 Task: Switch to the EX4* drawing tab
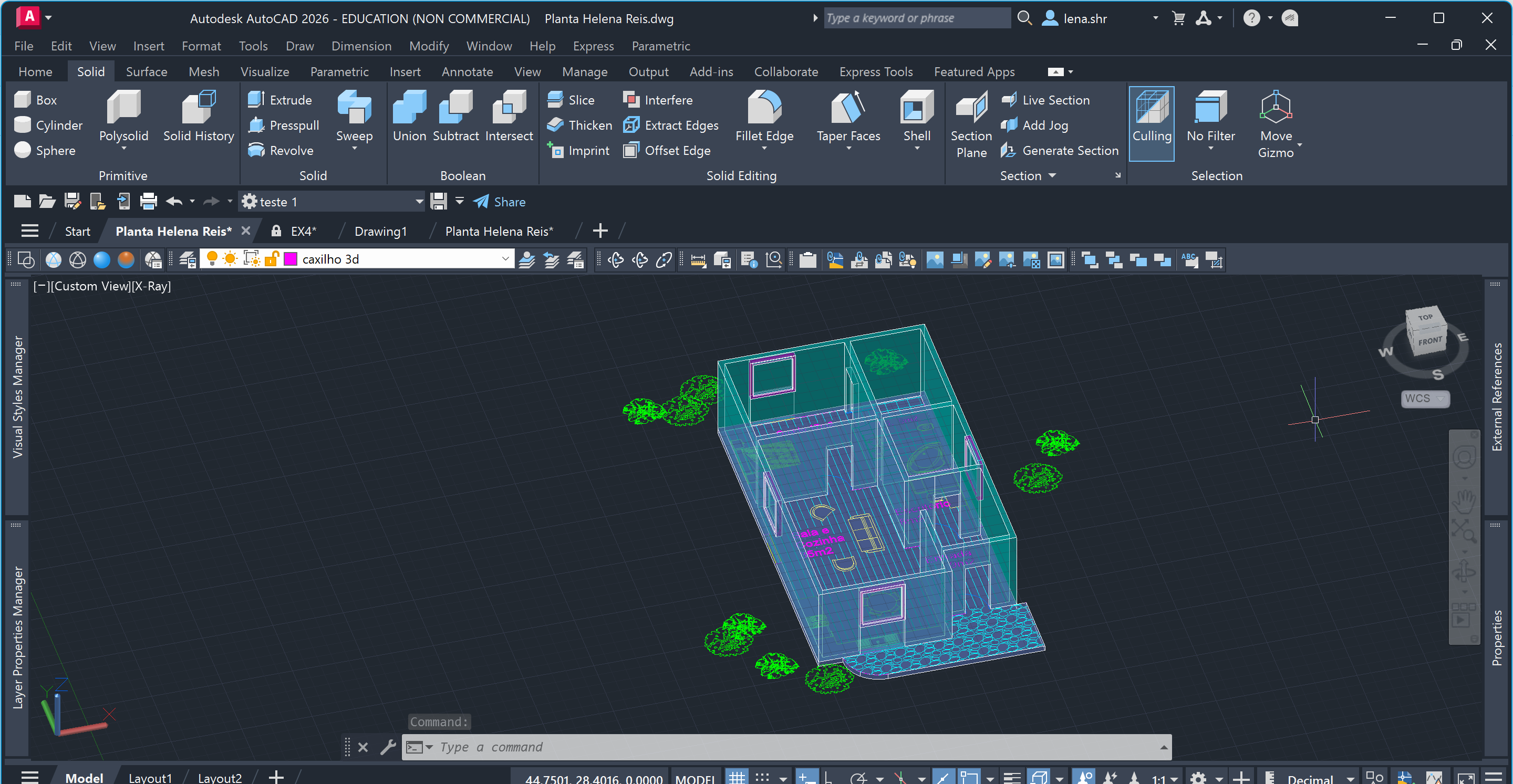pyautogui.click(x=303, y=232)
